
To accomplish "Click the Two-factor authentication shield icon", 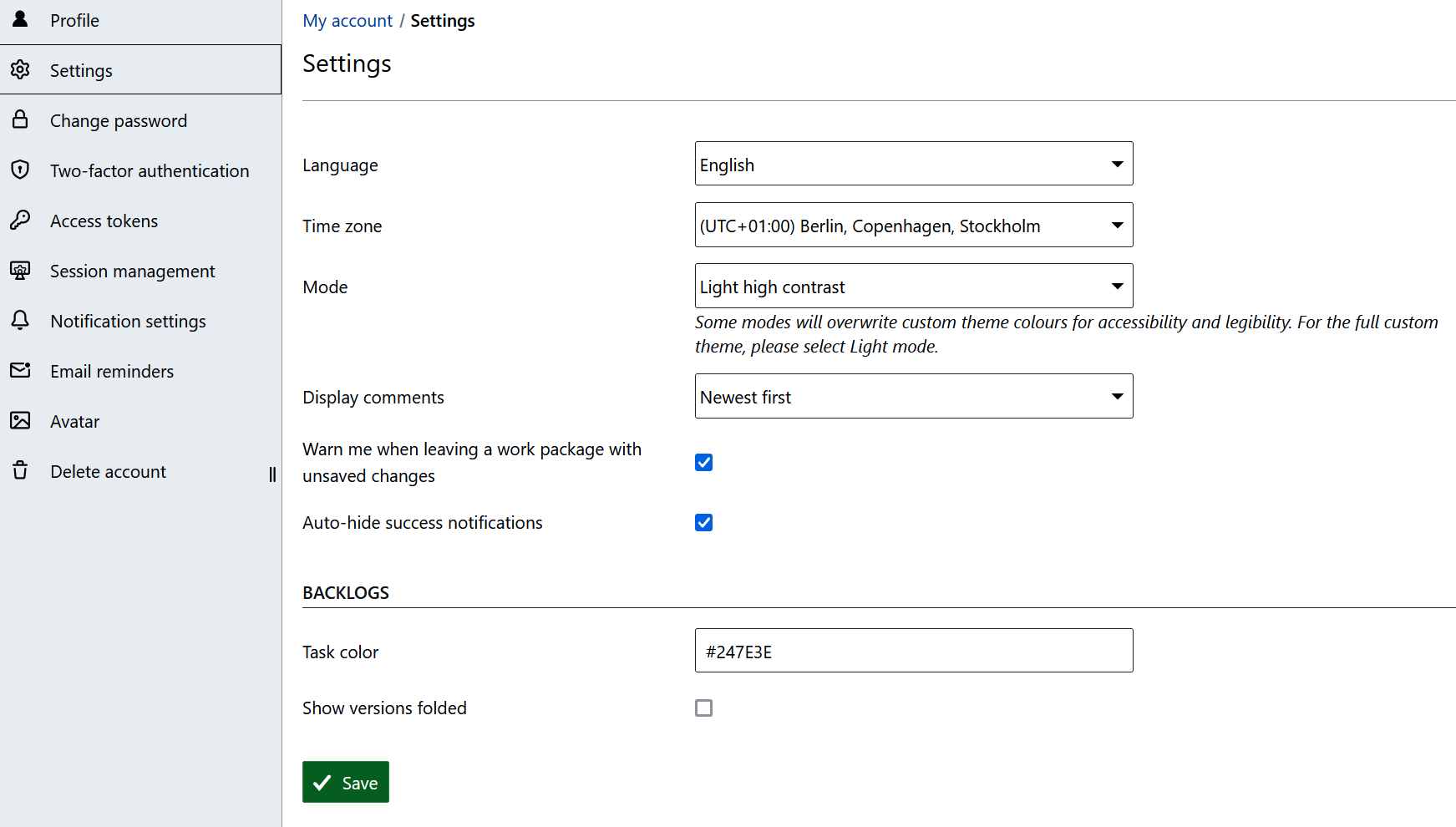I will (x=20, y=170).
